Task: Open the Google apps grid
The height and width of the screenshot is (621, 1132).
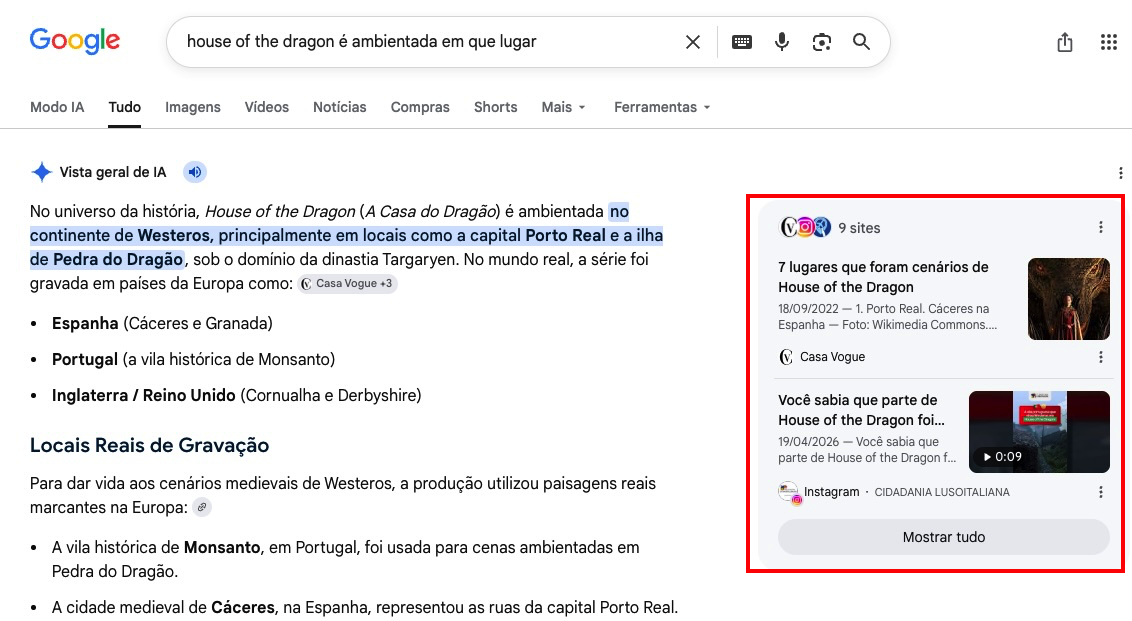Action: tap(1109, 42)
